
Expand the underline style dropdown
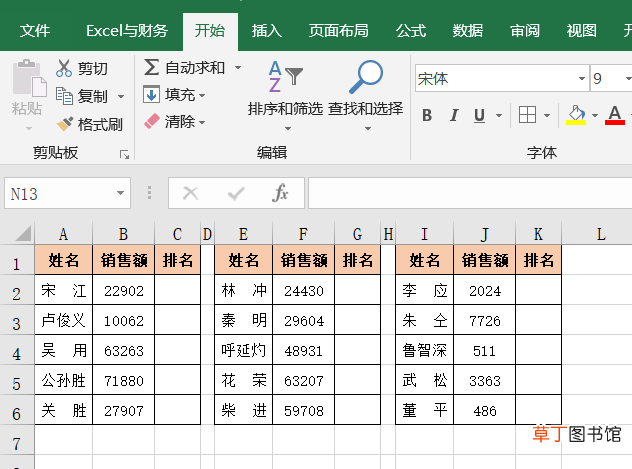tap(499, 116)
